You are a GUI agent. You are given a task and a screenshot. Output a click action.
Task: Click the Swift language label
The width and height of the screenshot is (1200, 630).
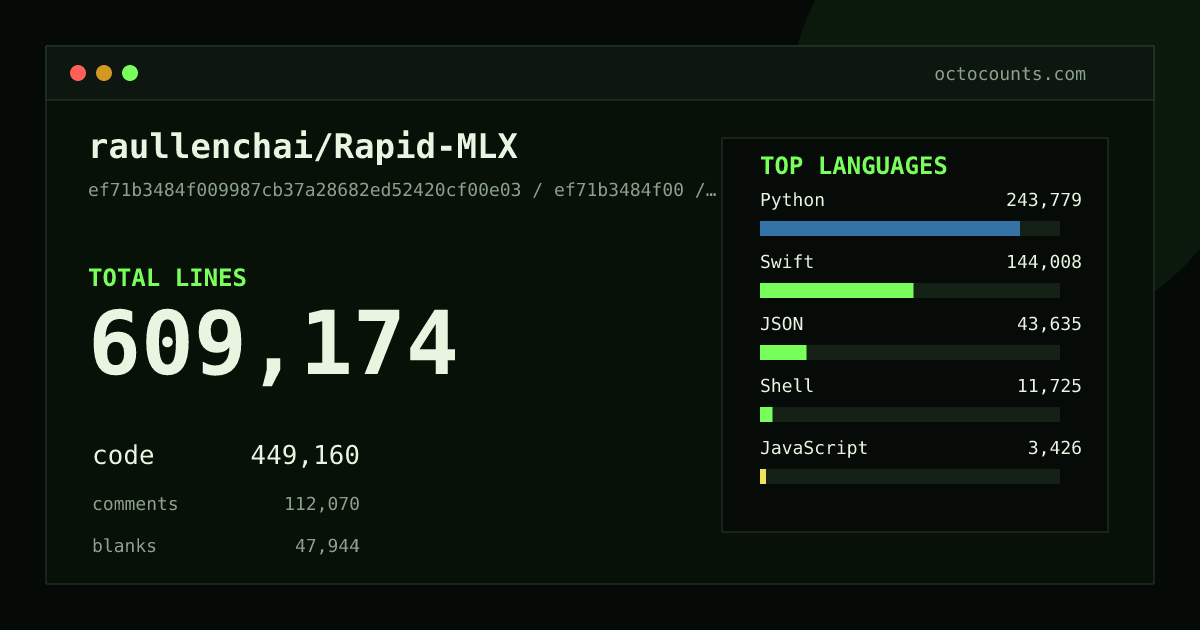(x=787, y=262)
